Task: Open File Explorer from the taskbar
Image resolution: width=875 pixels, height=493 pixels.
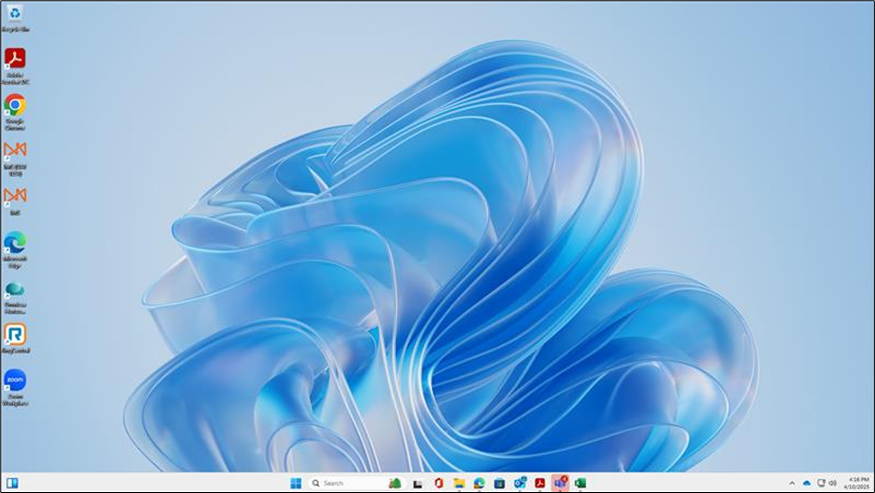Action: click(459, 483)
